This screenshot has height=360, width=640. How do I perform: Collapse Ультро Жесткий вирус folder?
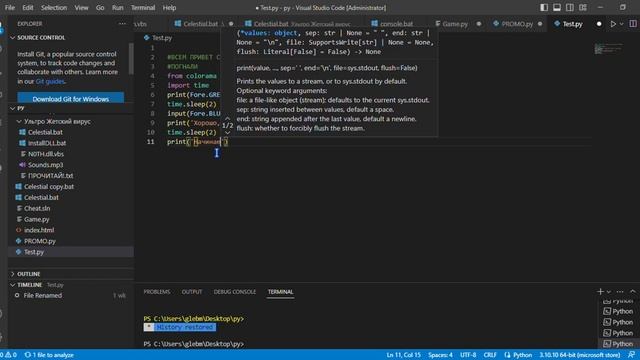pos(53,122)
